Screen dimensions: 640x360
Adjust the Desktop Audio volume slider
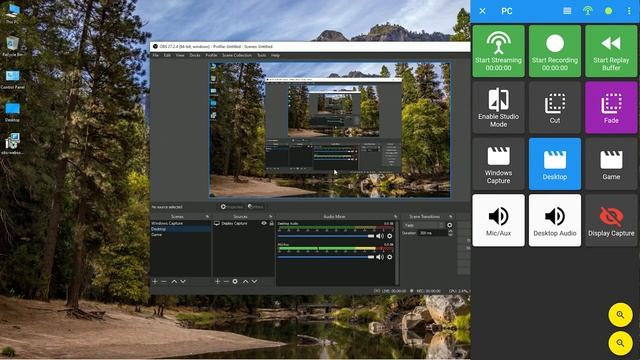click(x=326, y=236)
